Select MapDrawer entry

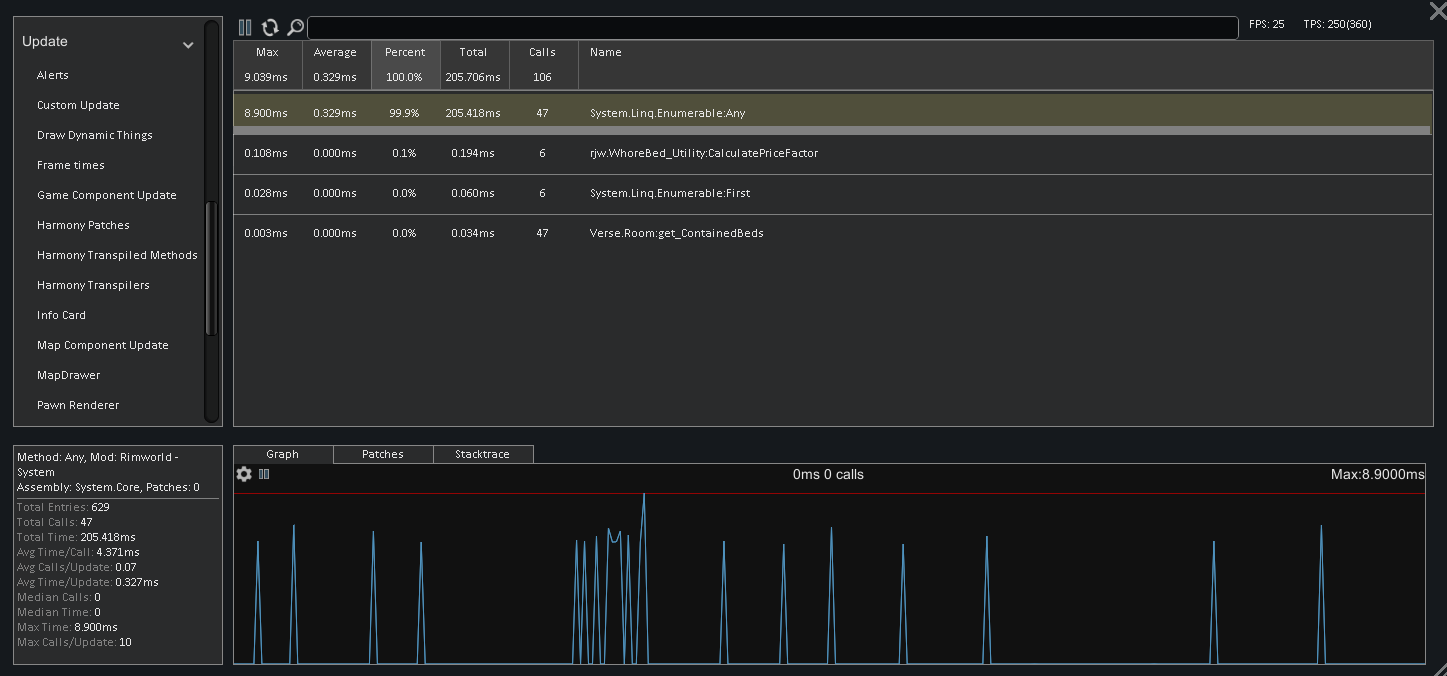69,375
